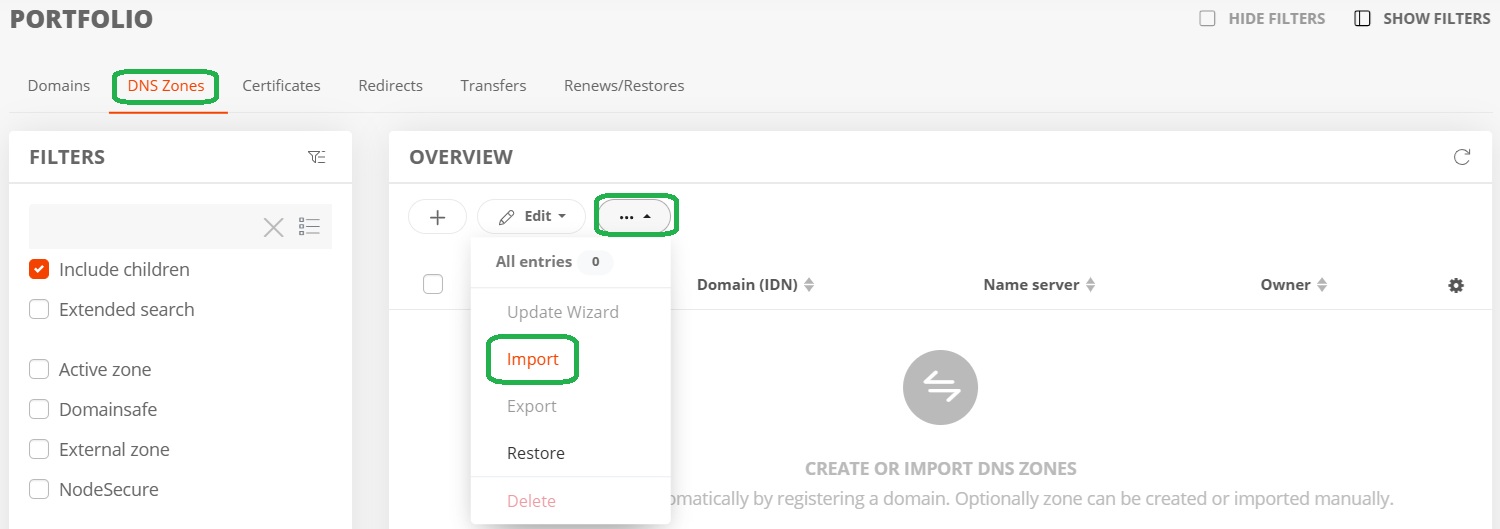Open the column settings gear icon
Screen dimensions: 1500x529
pos(1456,285)
